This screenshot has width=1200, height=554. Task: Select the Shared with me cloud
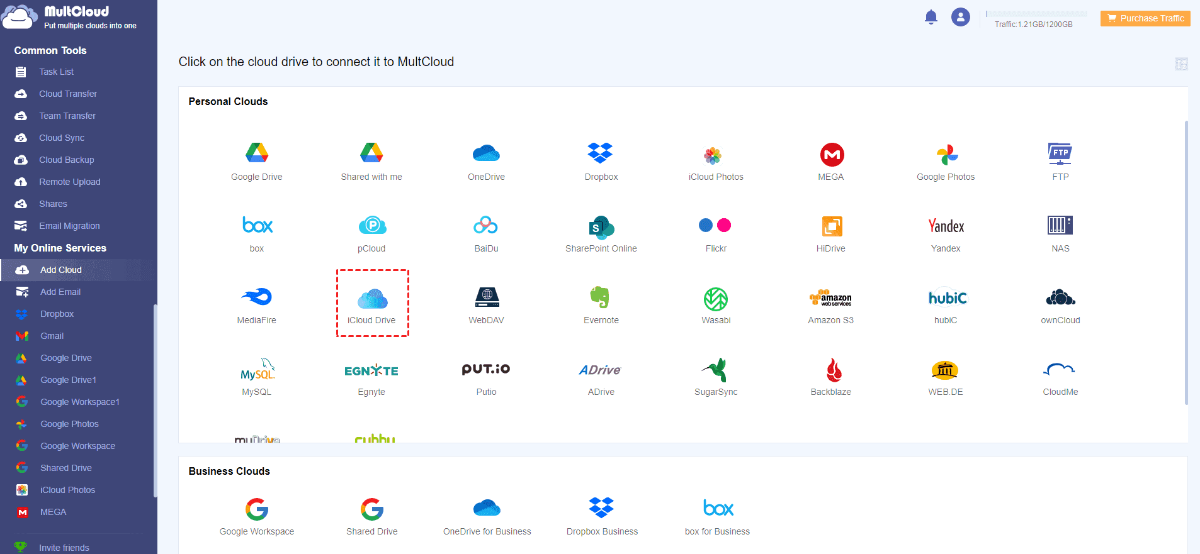tap(371, 161)
